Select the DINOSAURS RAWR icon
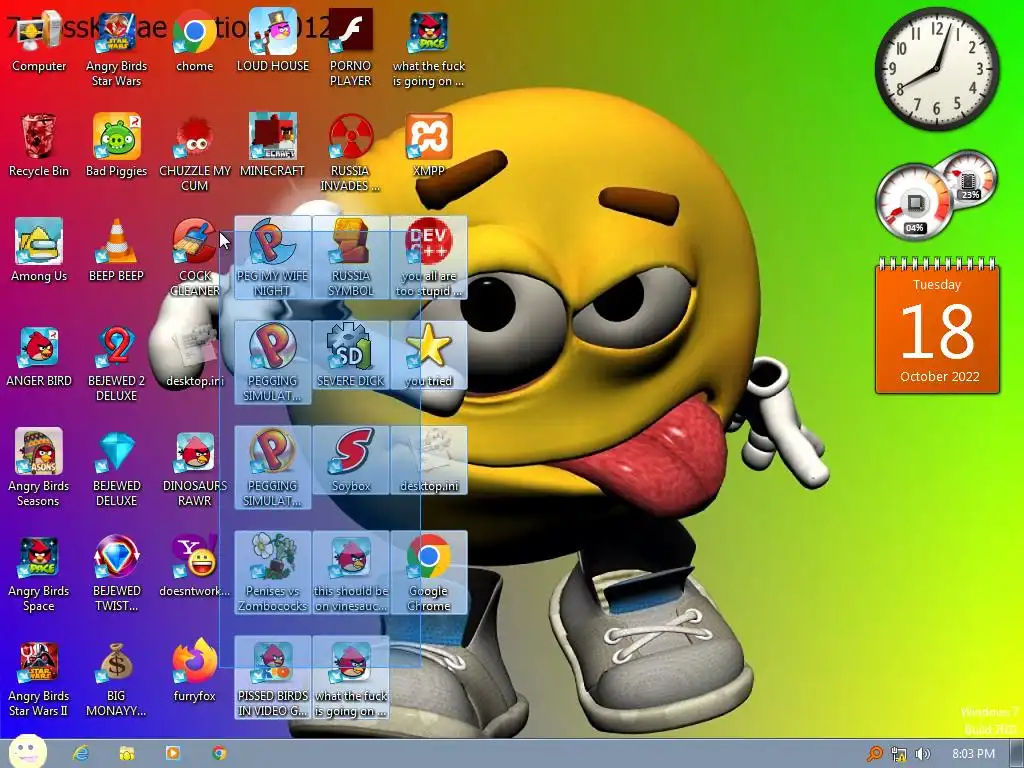The image size is (1024, 768). pos(195,469)
